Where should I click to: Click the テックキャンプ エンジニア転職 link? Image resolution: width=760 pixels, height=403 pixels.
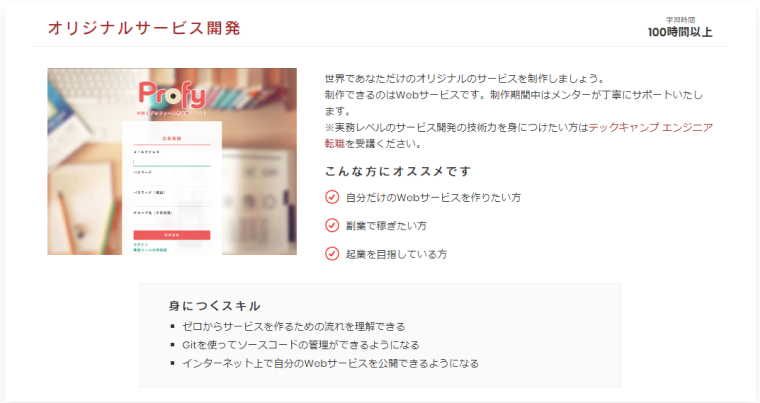pos(650,128)
